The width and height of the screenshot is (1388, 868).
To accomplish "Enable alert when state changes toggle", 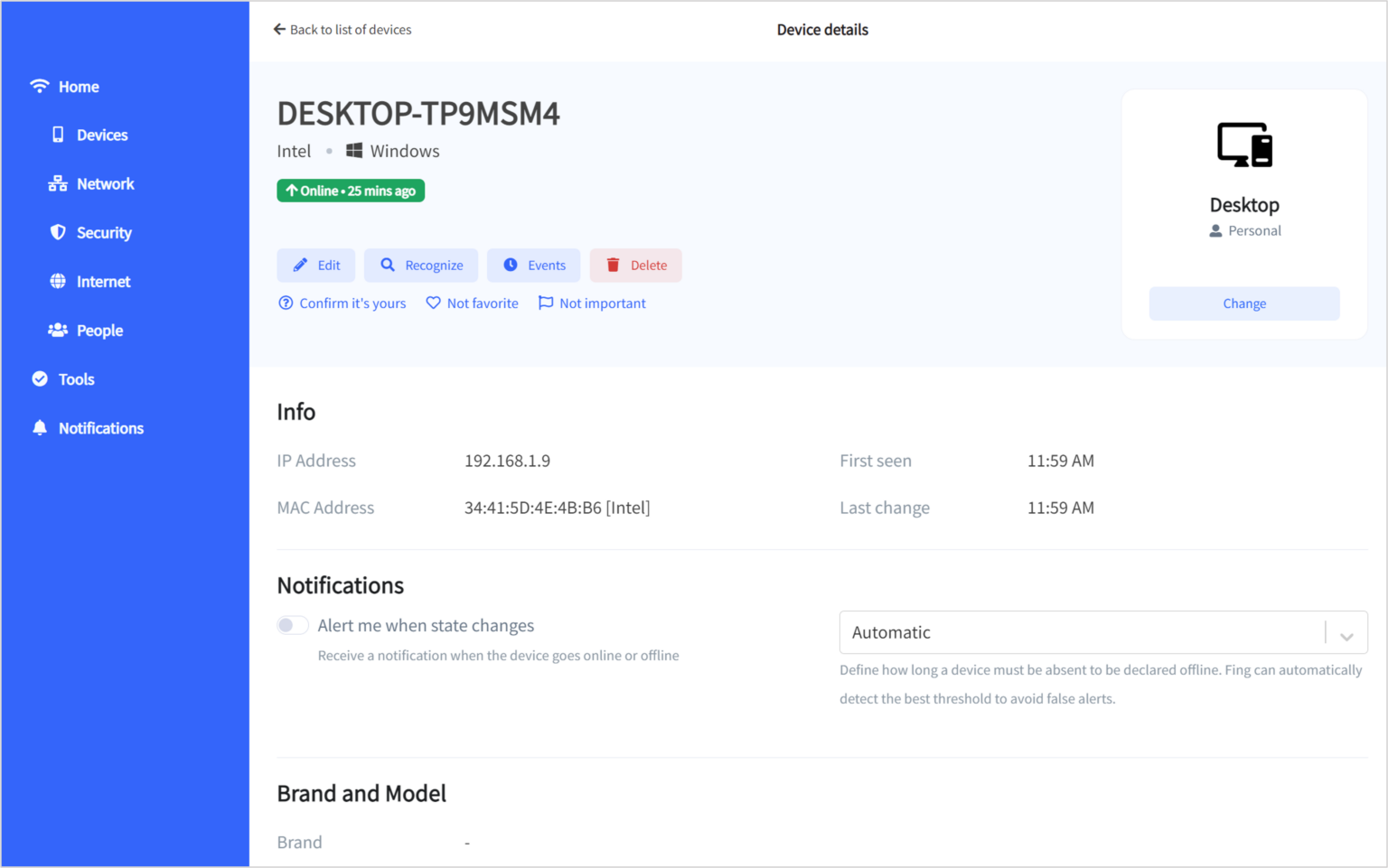I will tap(293, 625).
